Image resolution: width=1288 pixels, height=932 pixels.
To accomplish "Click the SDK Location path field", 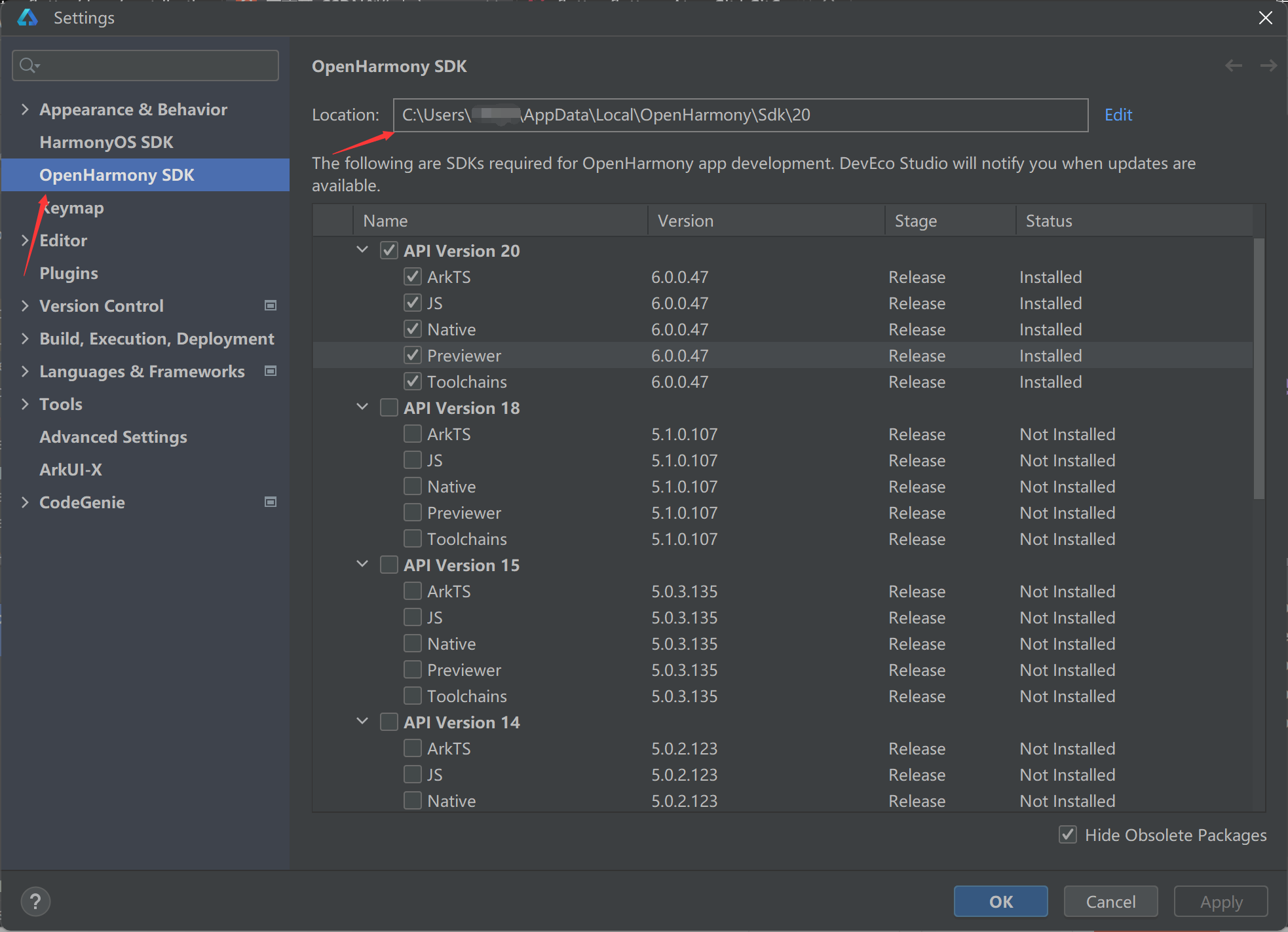I will (x=740, y=115).
